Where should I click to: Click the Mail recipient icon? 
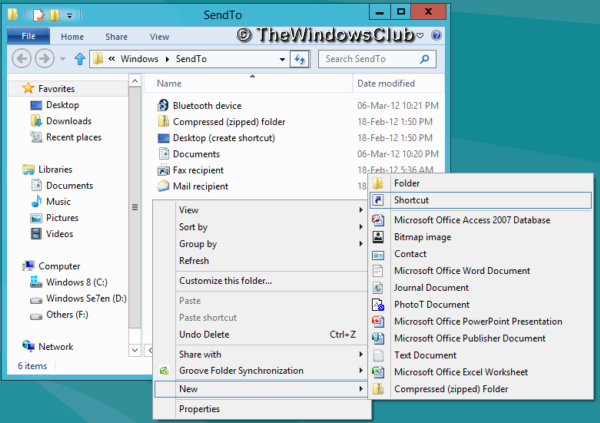click(163, 186)
